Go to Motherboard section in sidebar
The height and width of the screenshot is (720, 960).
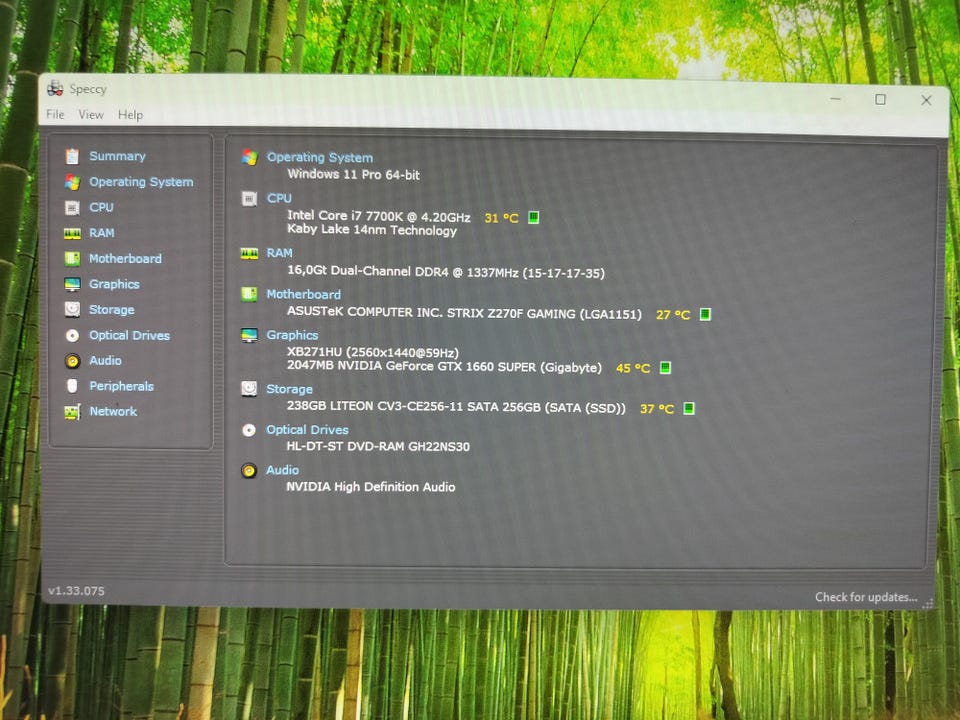click(126, 259)
